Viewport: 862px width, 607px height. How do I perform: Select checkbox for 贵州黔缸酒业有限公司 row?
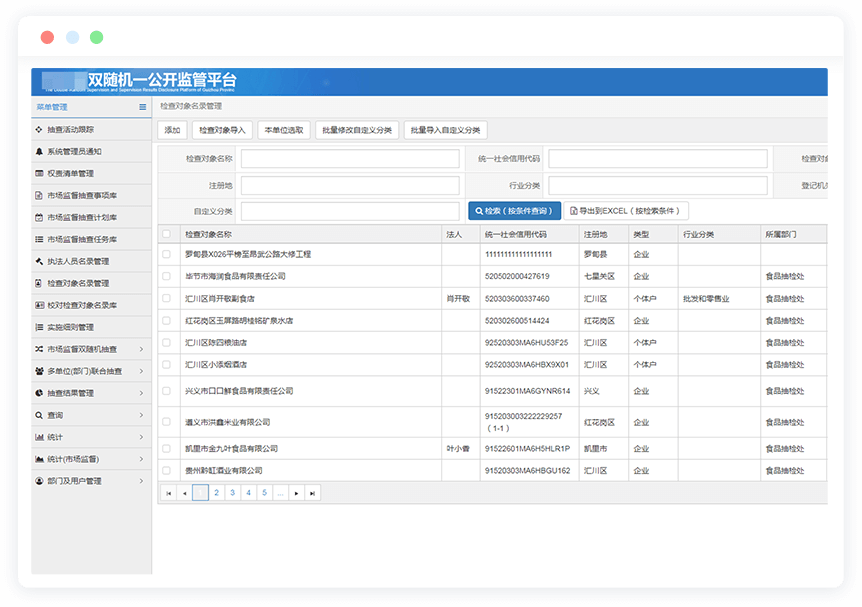point(166,470)
